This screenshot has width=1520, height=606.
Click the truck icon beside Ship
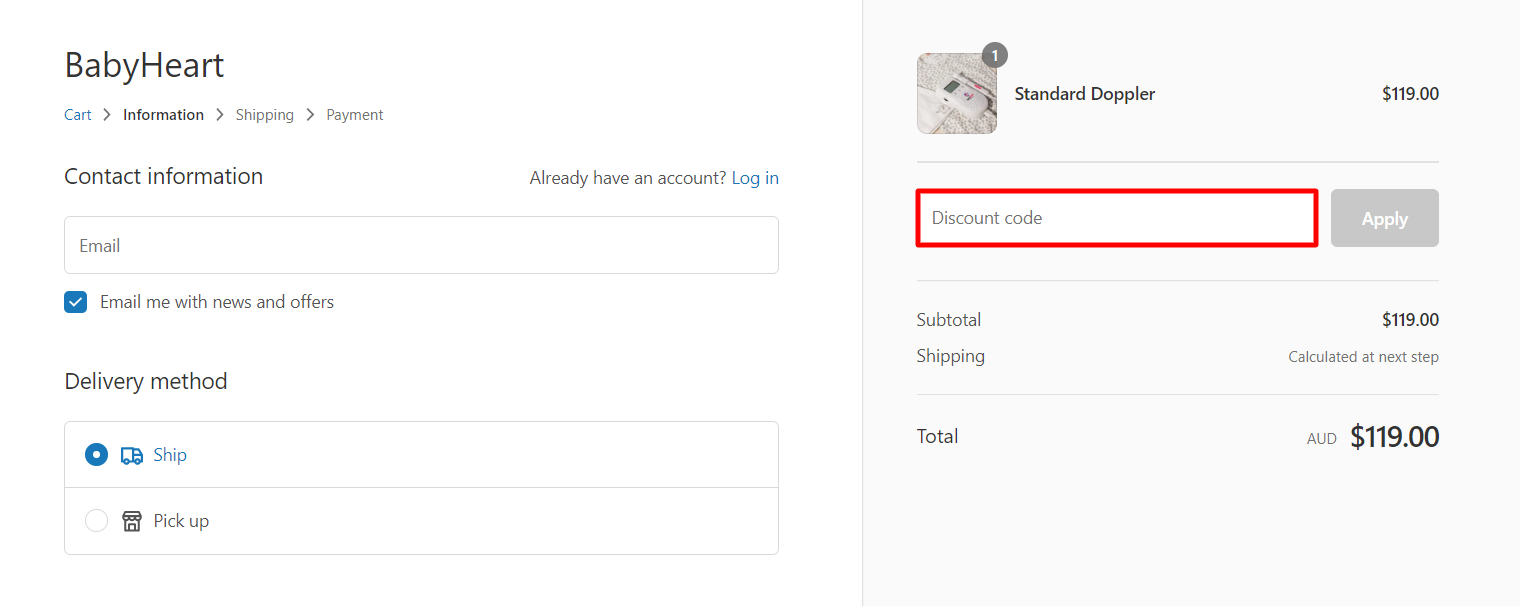click(131, 455)
